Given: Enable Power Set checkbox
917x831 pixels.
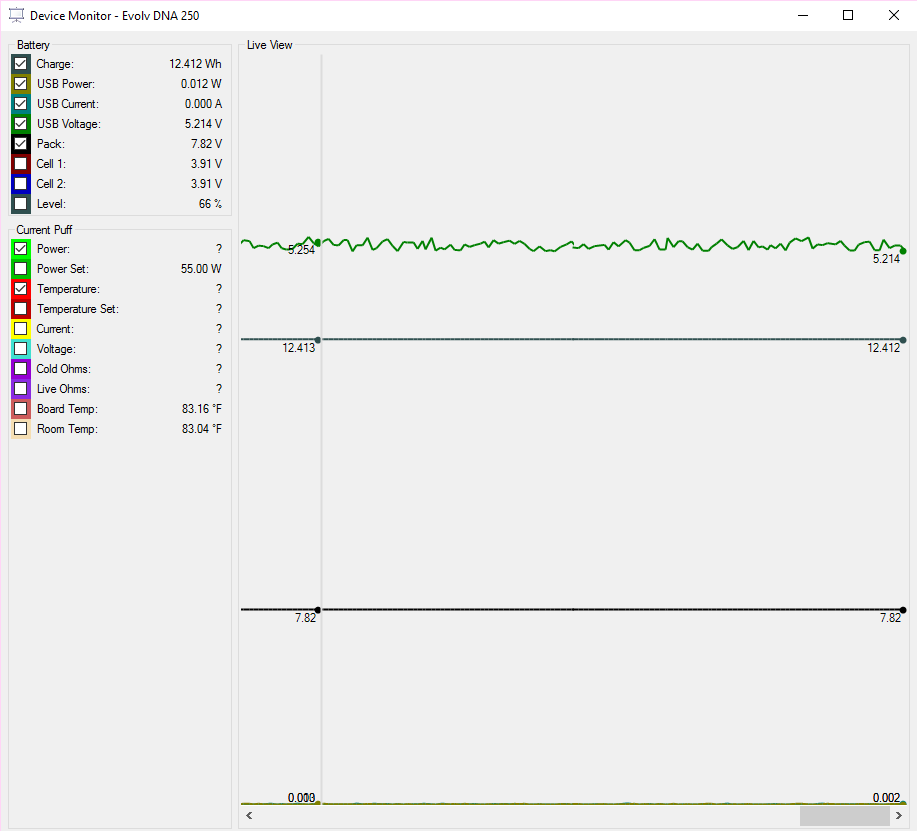Looking at the screenshot, I should coord(21,269).
